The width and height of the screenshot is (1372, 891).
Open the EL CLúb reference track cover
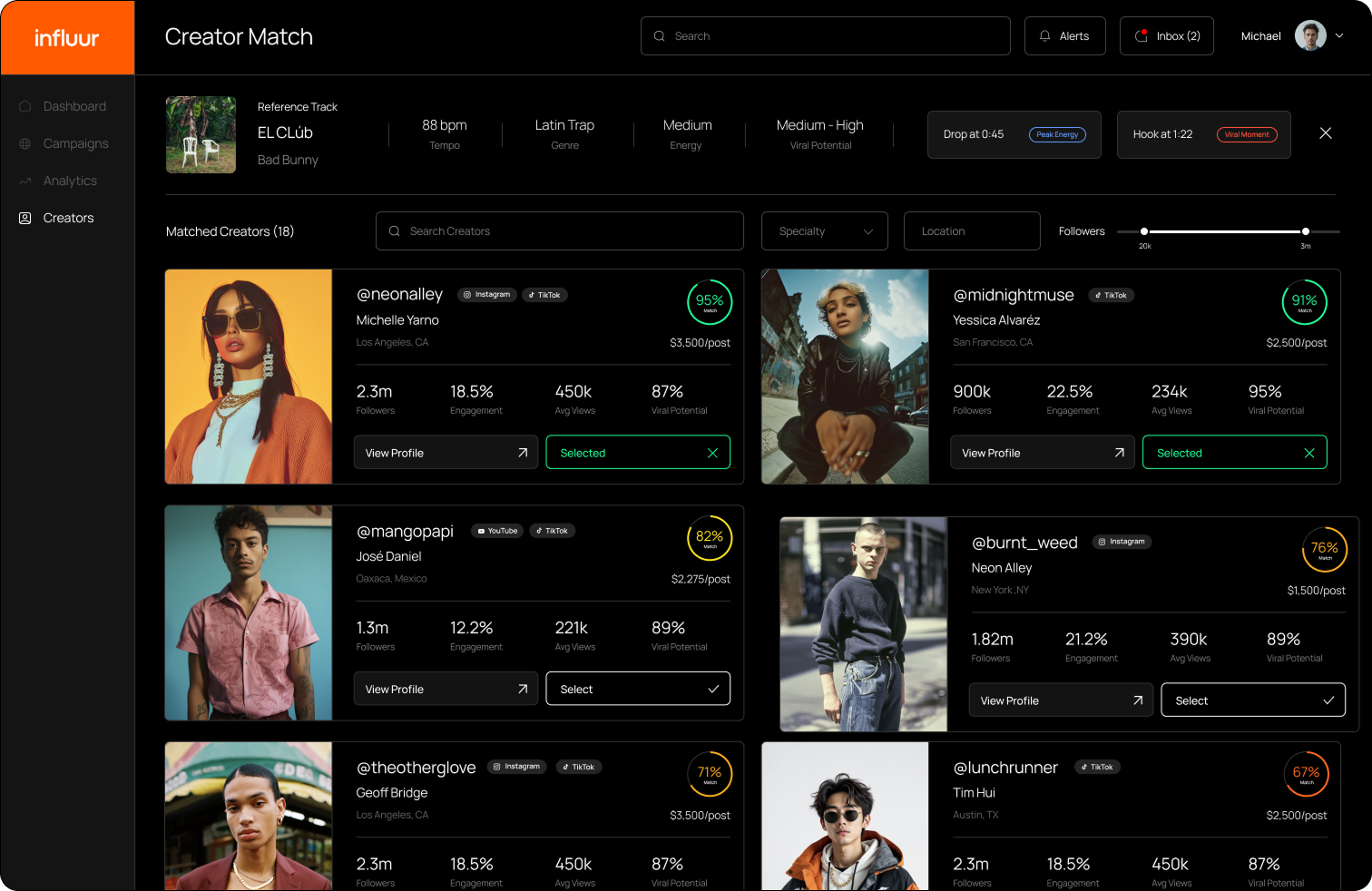coord(201,134)
